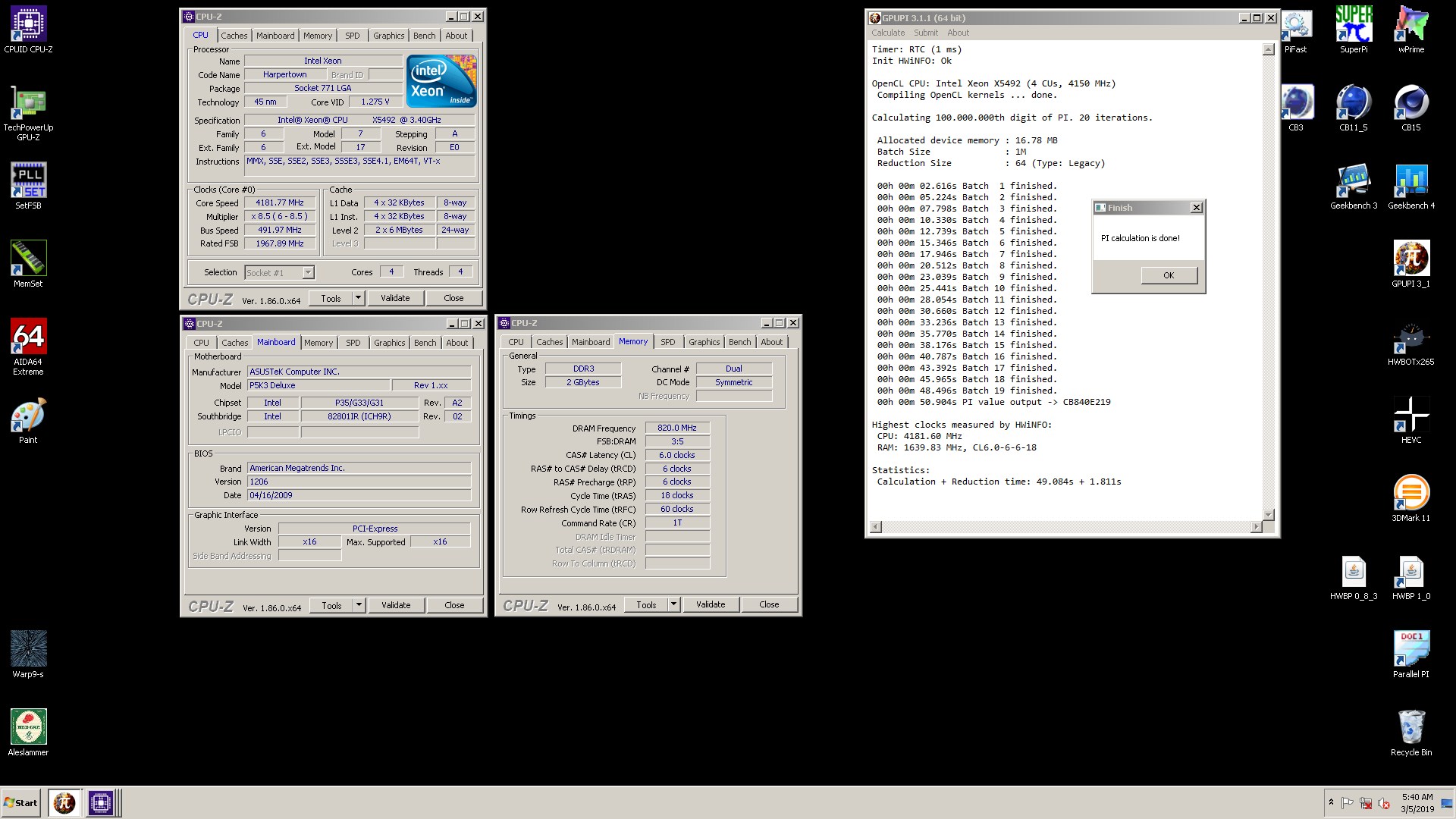This screenshot has width=1456, height=819.
Task: Click the Start button
Action: pyautogui.click(x=21, y=802)
